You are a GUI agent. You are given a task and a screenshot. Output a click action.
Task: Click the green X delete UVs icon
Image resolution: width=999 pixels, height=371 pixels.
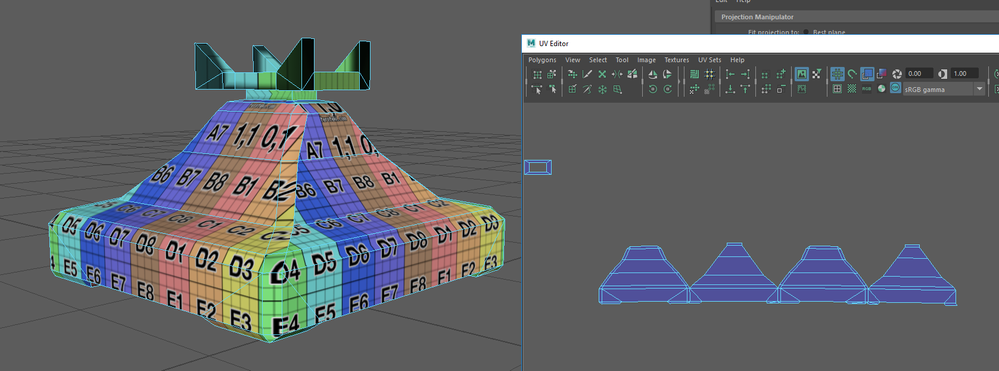click(x=602, y=75)
